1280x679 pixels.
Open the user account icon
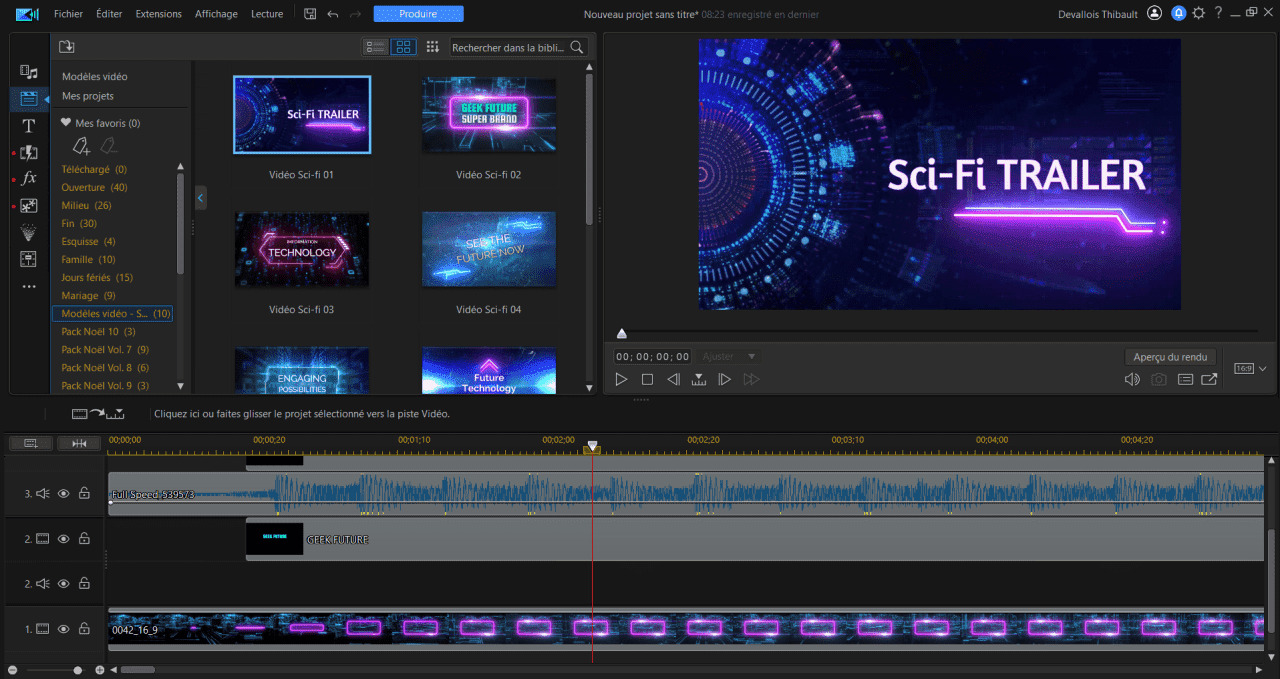(1155, 13)
